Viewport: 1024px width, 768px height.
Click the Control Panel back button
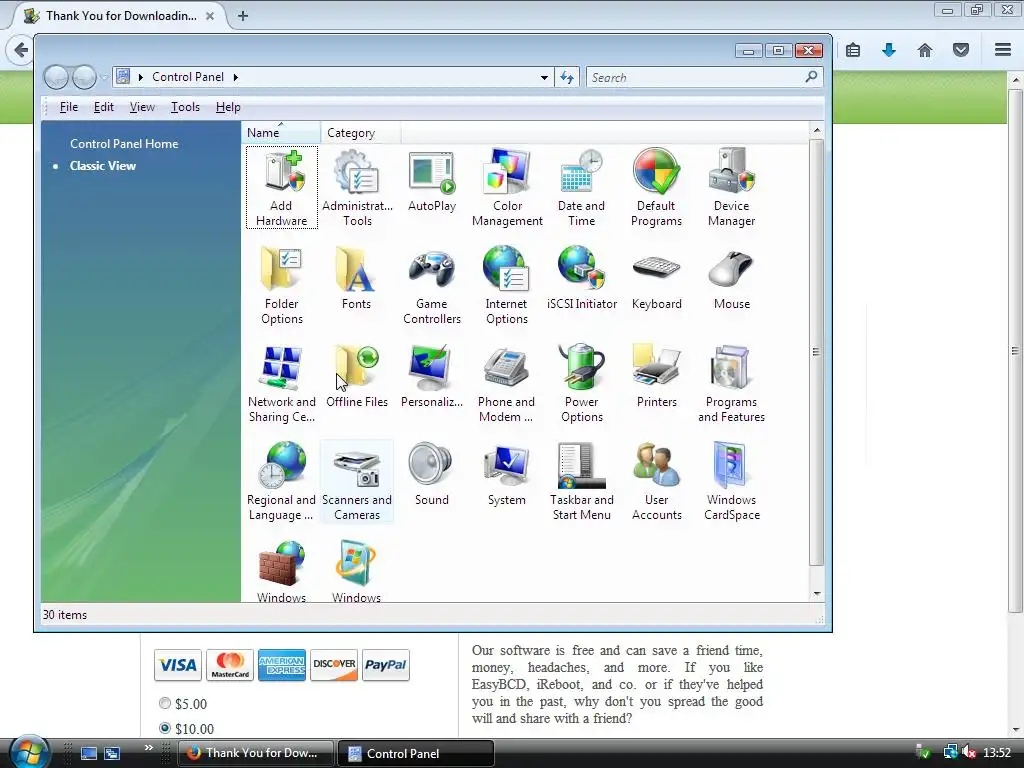[x=56, y=78]
